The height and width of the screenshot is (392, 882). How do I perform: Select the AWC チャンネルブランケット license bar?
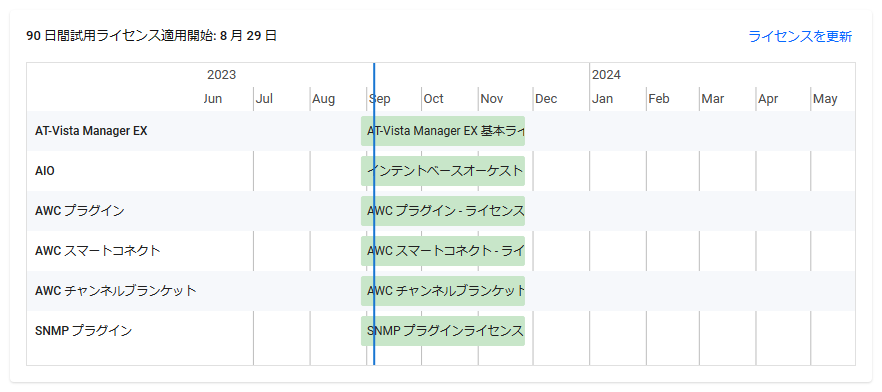pos(443,291)
